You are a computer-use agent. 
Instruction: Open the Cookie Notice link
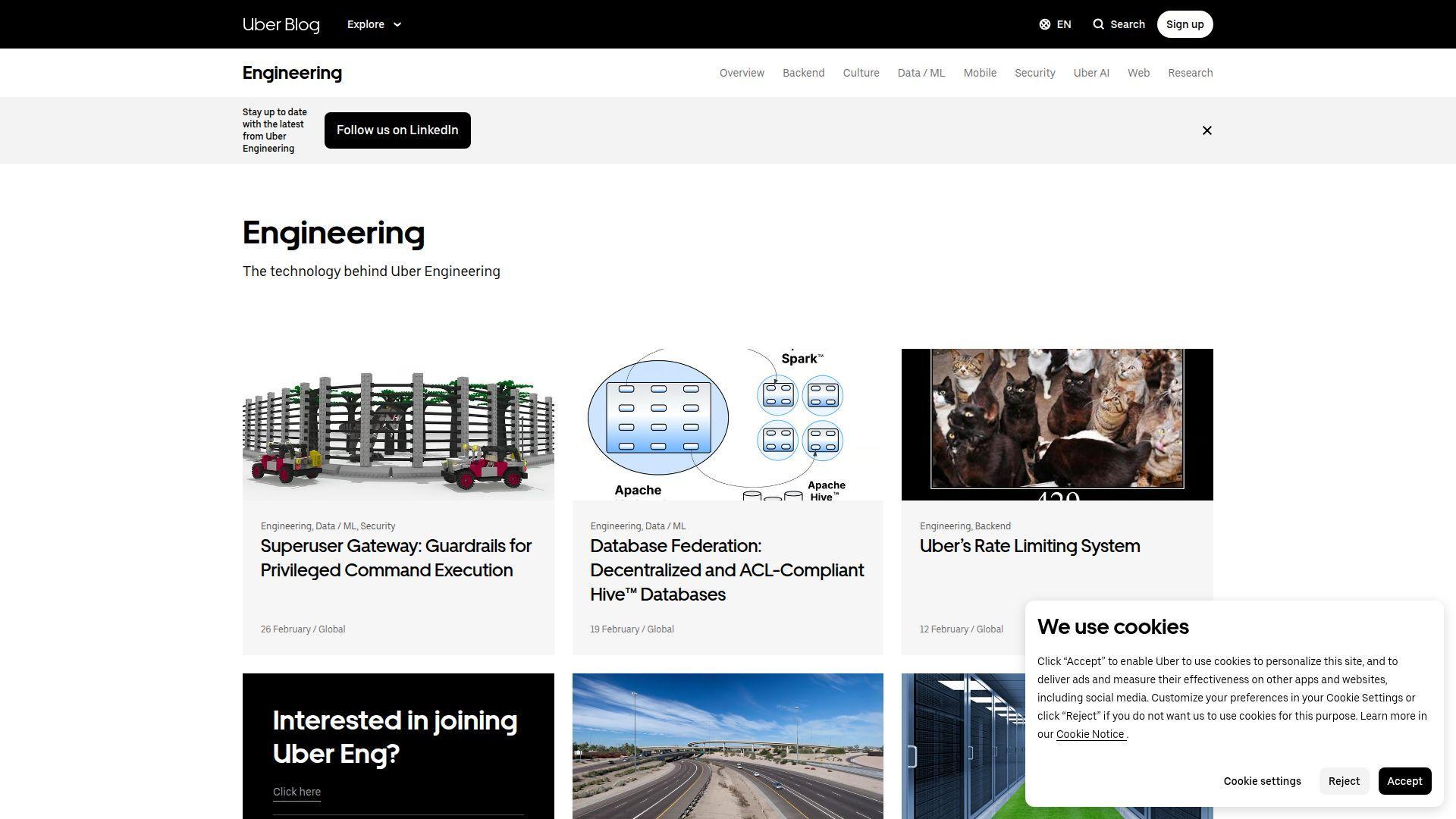pos(1090,734)
